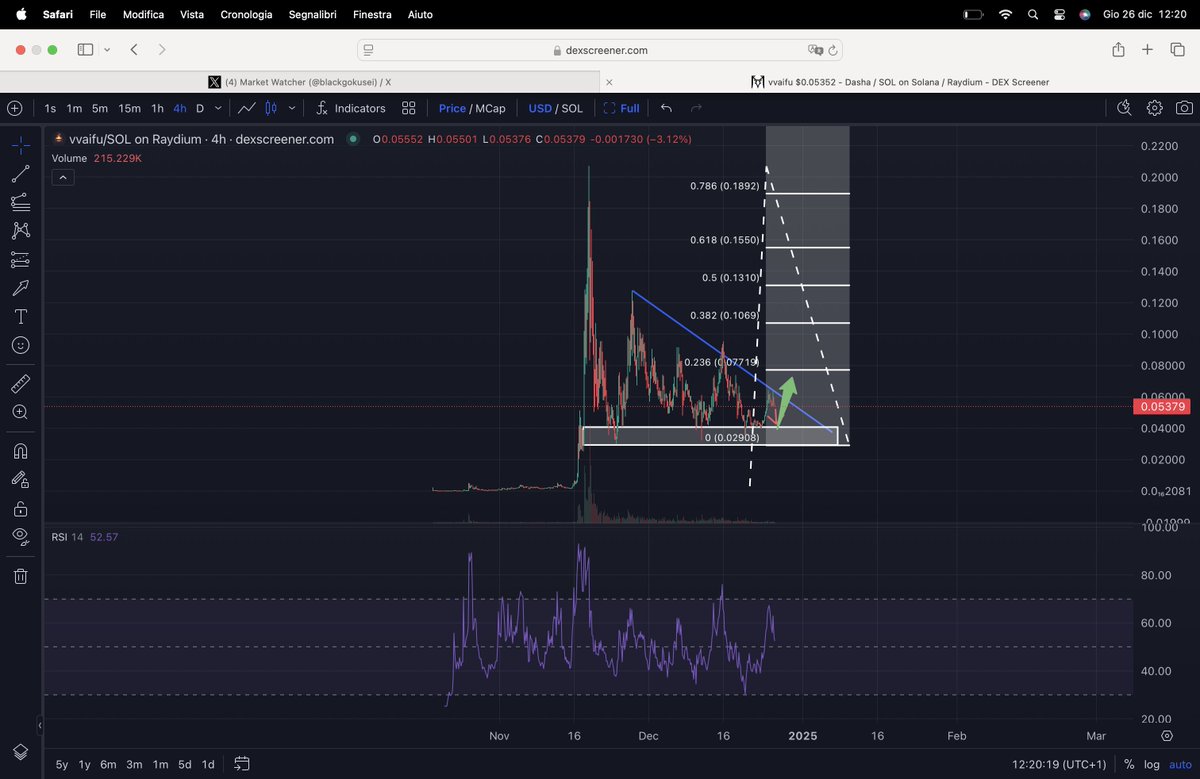Viewport: 1200px width, 779px height.
Task: Open chart settings gear in toolbar
Action: point(1155,108)
